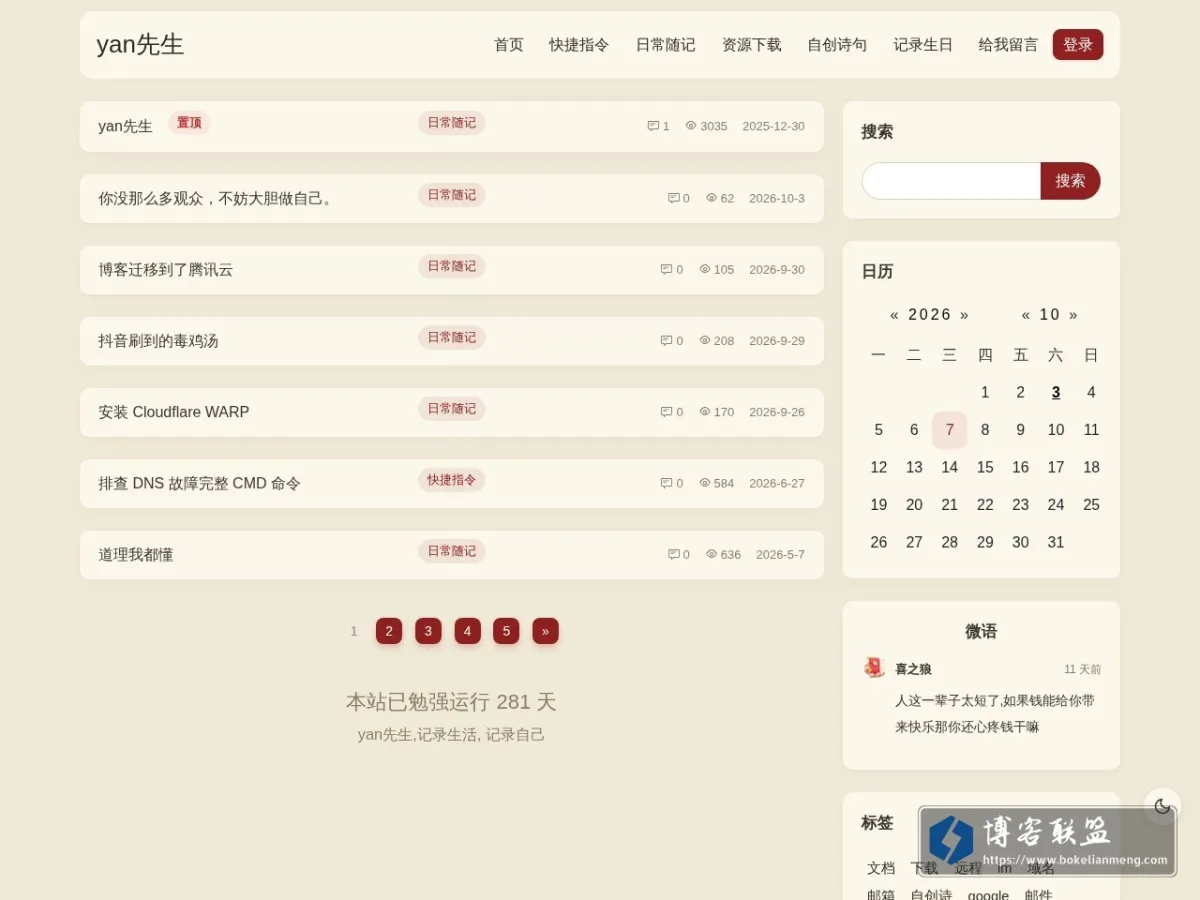The image size is (1200, 900).
Task: Open the 首页 nav item
Action: pyautogui.click(x=509, y=45)
